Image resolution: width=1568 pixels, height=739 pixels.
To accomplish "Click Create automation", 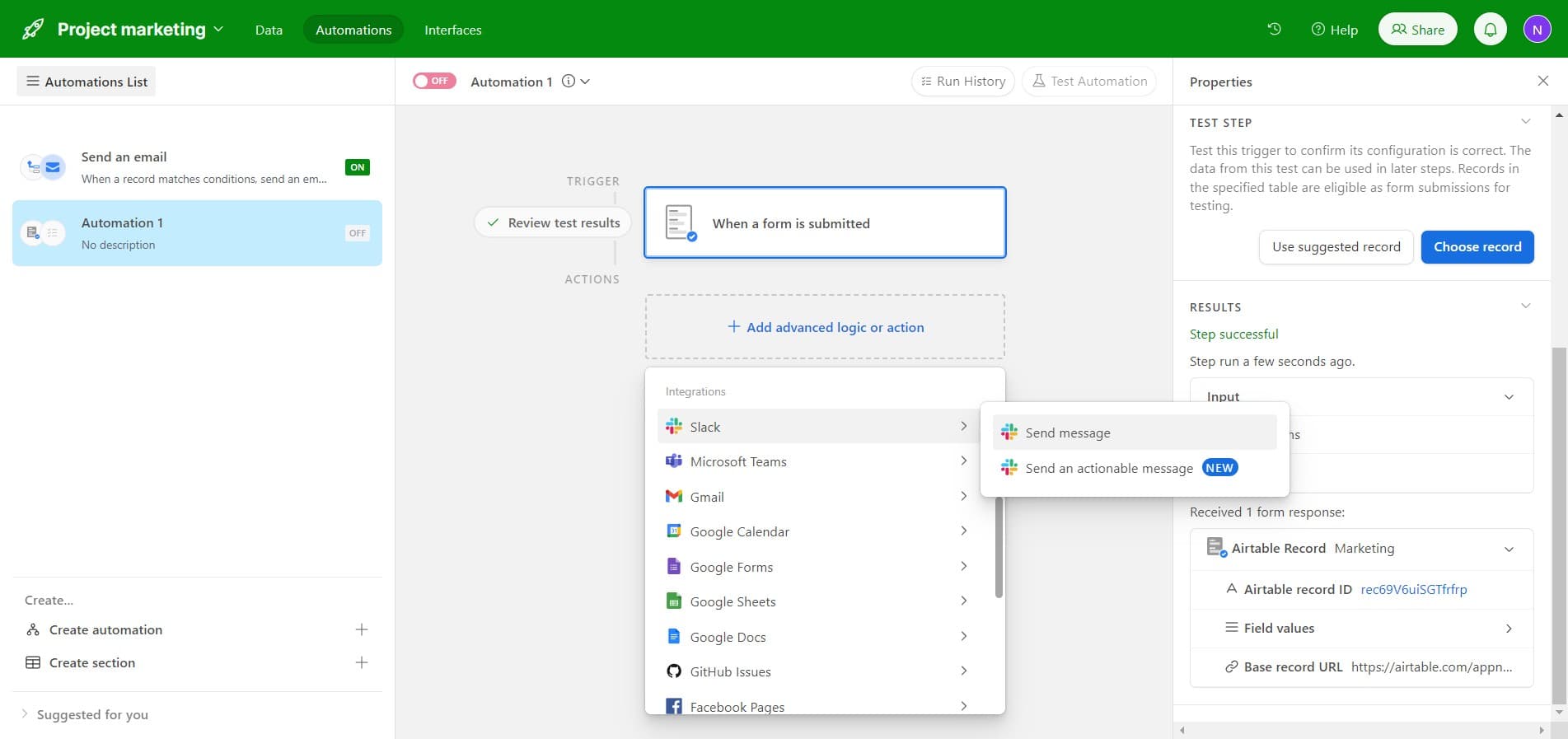I will 105,629.
